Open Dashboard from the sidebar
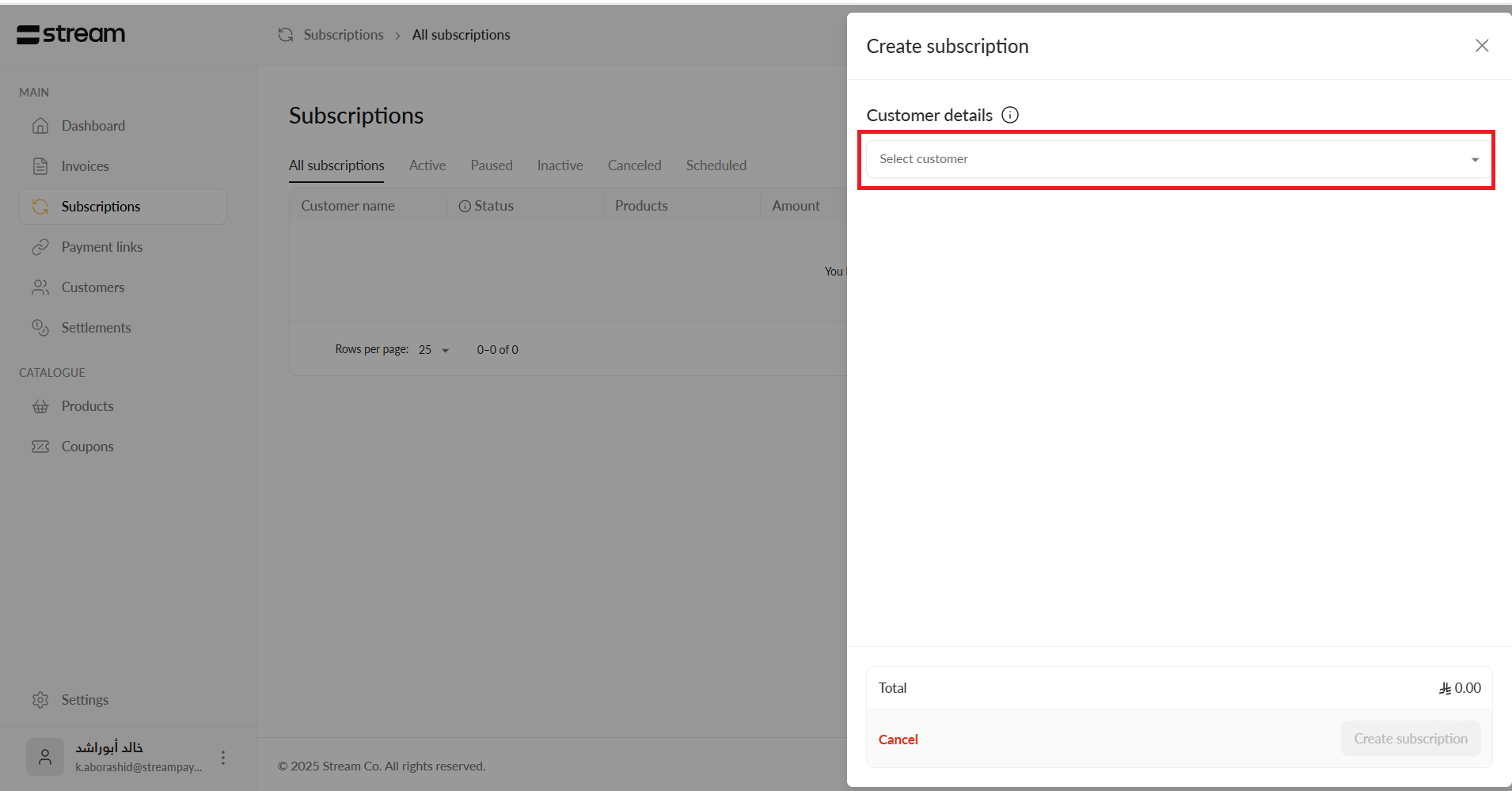Viewport: 1512px width, 791px height. click(x=93, y=126)
